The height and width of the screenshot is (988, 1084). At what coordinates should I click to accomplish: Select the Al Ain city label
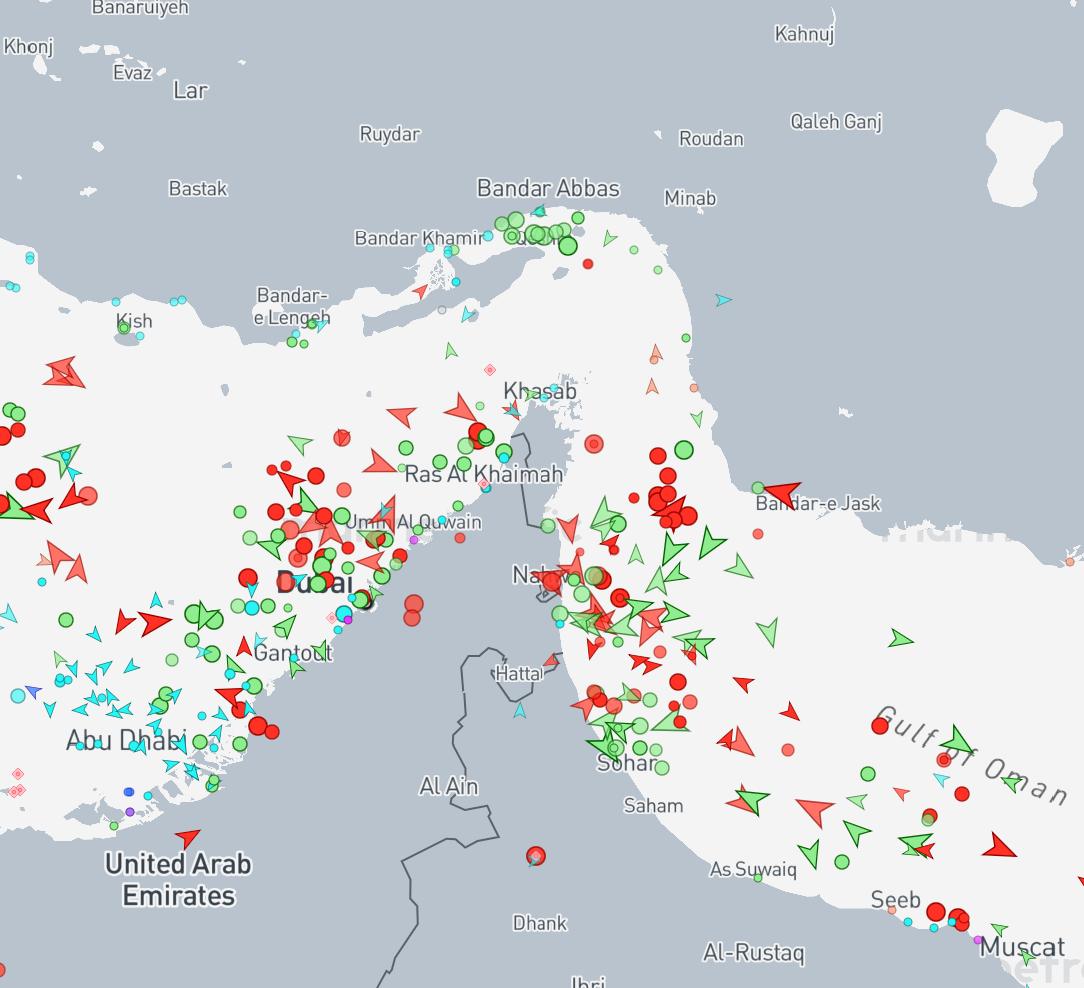coord(448,787)
